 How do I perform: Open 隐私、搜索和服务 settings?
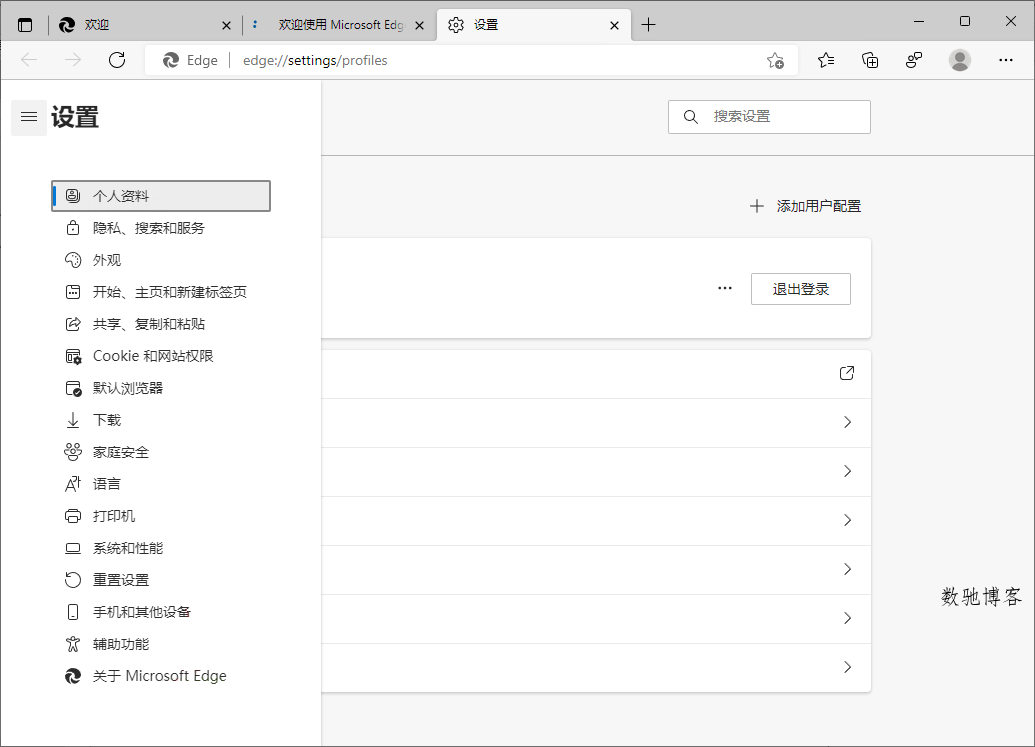tap(161, 228)
